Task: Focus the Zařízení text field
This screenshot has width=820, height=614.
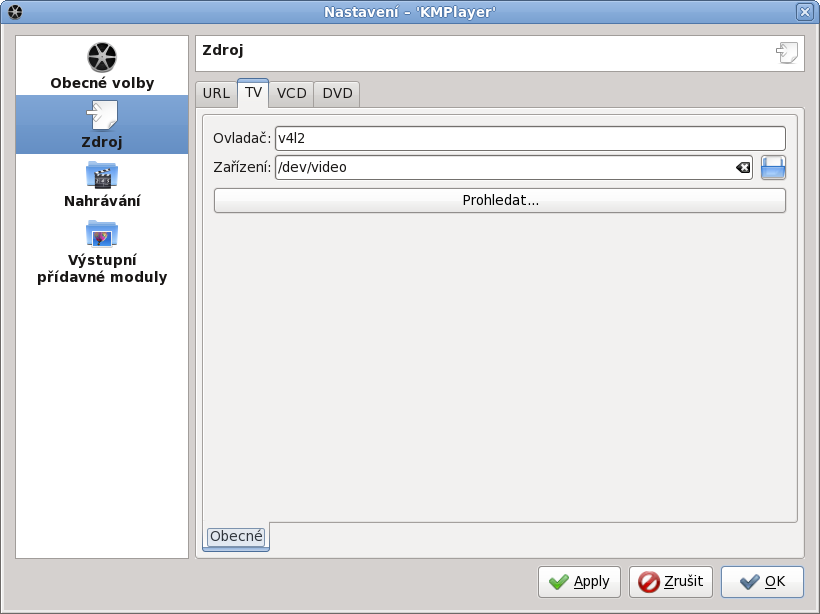Action: click(x=505, y=168)
